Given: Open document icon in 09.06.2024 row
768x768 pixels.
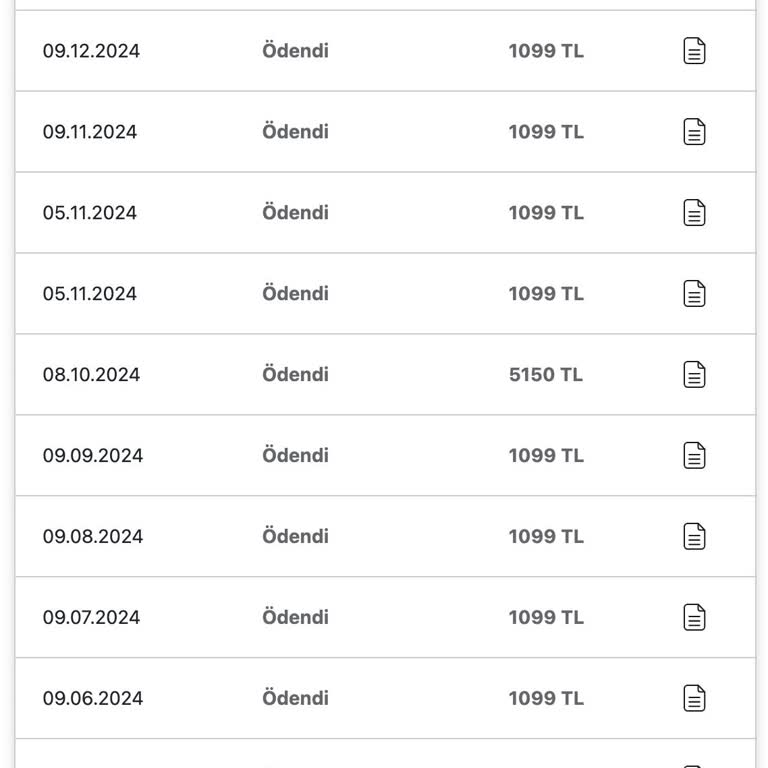Looking at the screenshot, I should pyautogui.click(x=694, y=698).
